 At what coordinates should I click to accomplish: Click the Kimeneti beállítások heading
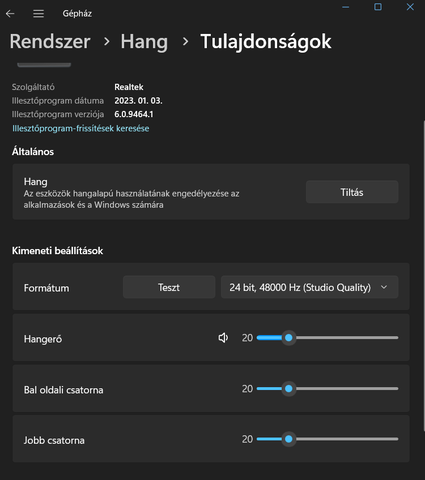coord(57,251)
